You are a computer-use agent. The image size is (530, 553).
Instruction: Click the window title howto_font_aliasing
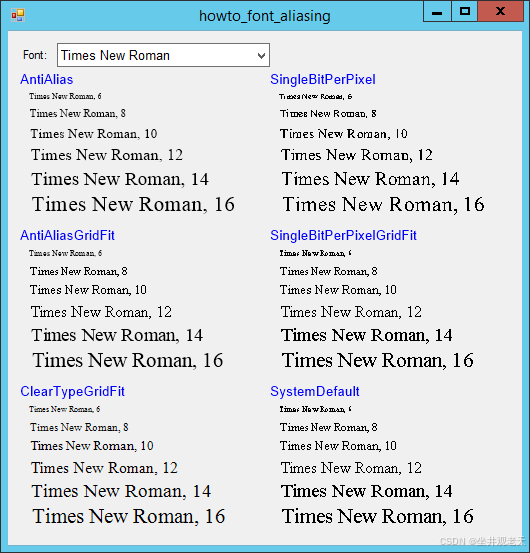(x=265, y=16)
